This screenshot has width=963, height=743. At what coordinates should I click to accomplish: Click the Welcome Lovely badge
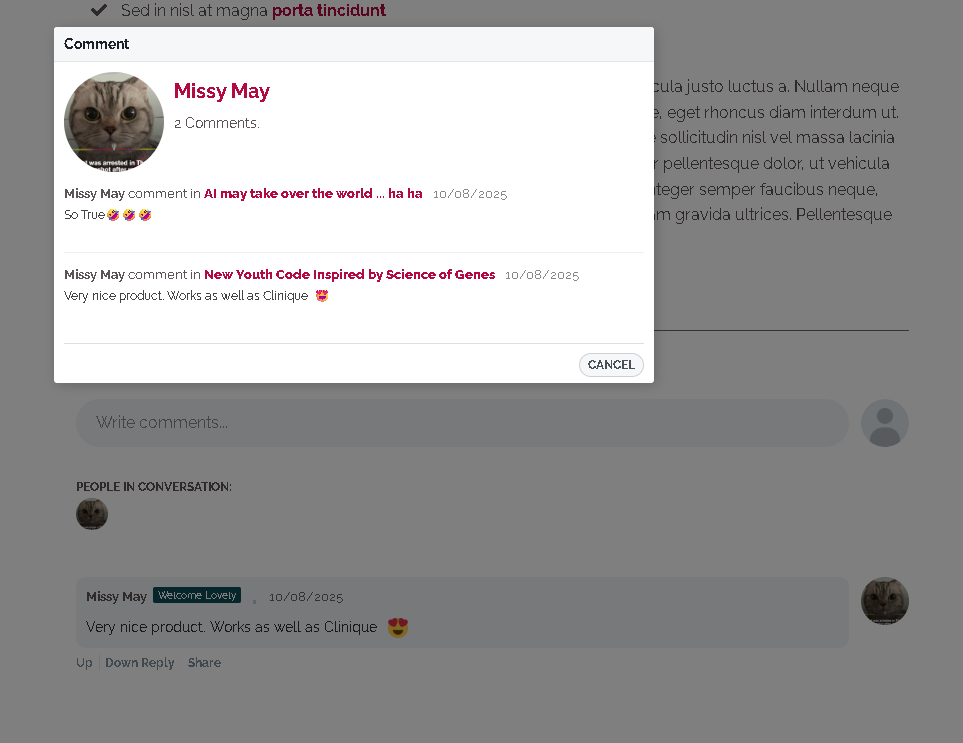click(197, 595)
